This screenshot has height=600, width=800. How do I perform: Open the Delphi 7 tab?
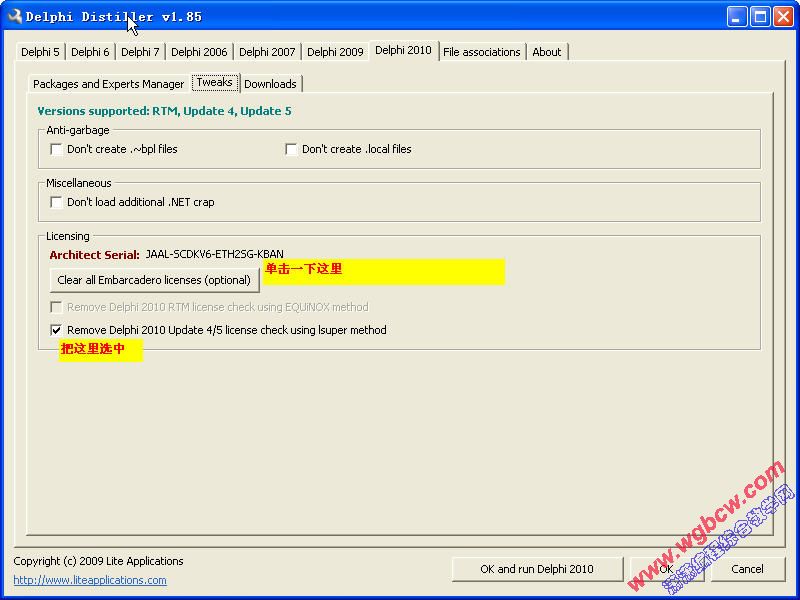pyautogui.click(x=140, y=52)
